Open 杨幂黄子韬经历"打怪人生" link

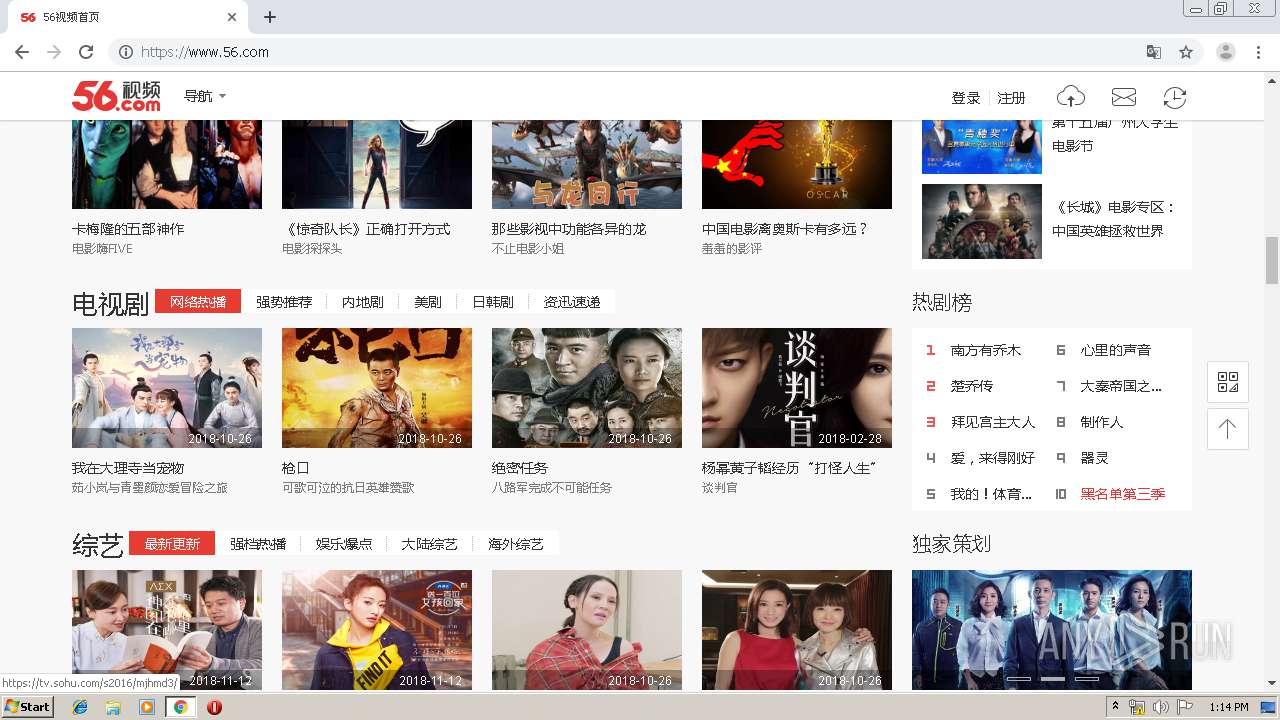[x=789, y=468]
